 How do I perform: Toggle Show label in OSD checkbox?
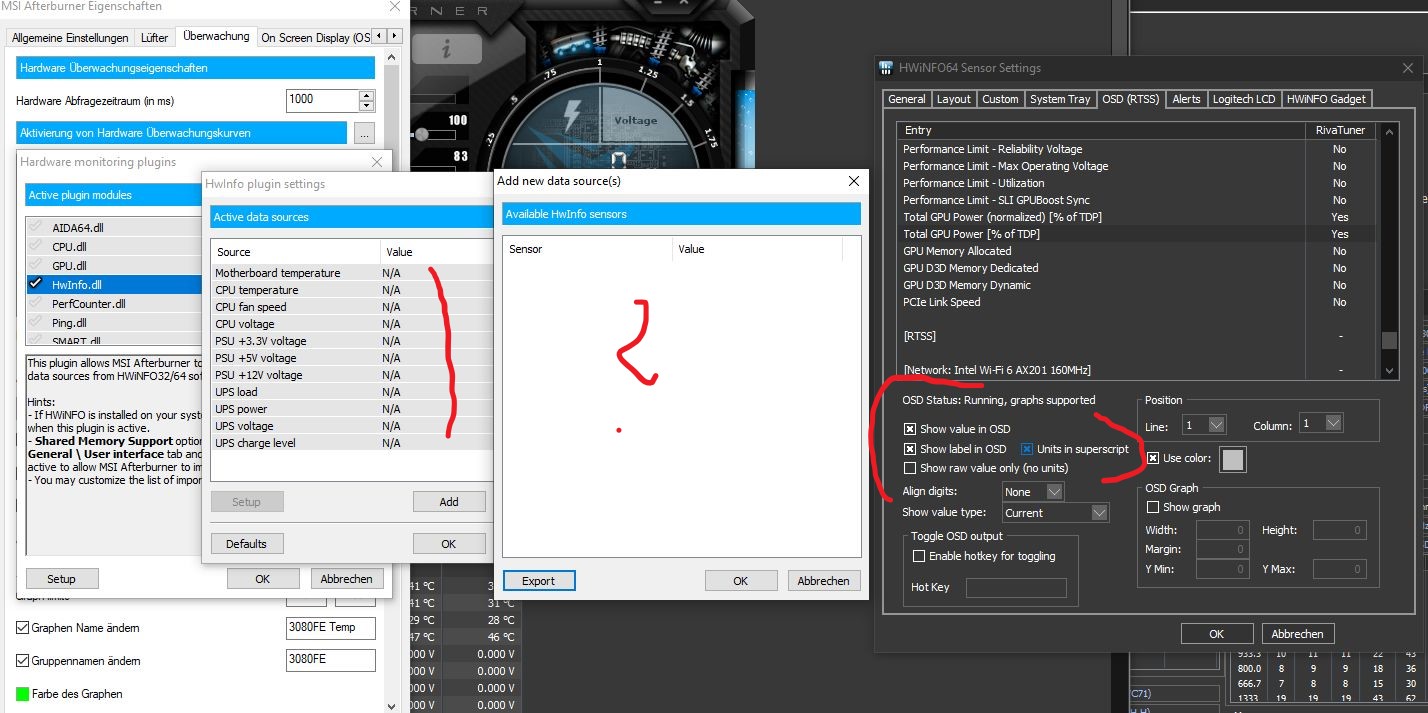click(x=910, y=449)
